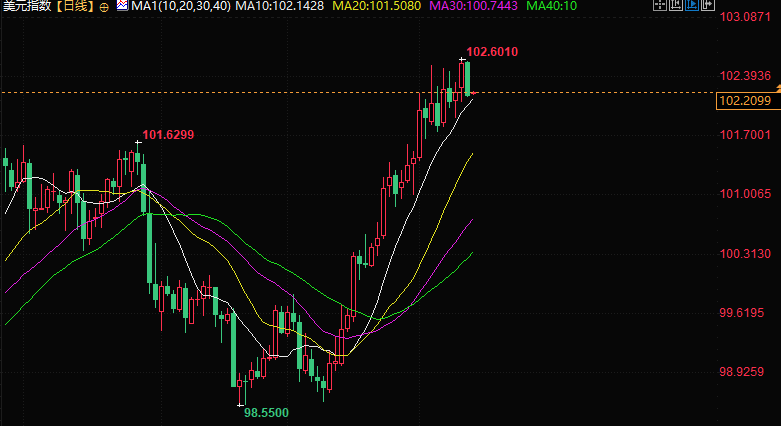The height and width of the screenshot is (426, 781).
Task: Click the 100.3130 axis value
Action: click(x=745, y=254)
